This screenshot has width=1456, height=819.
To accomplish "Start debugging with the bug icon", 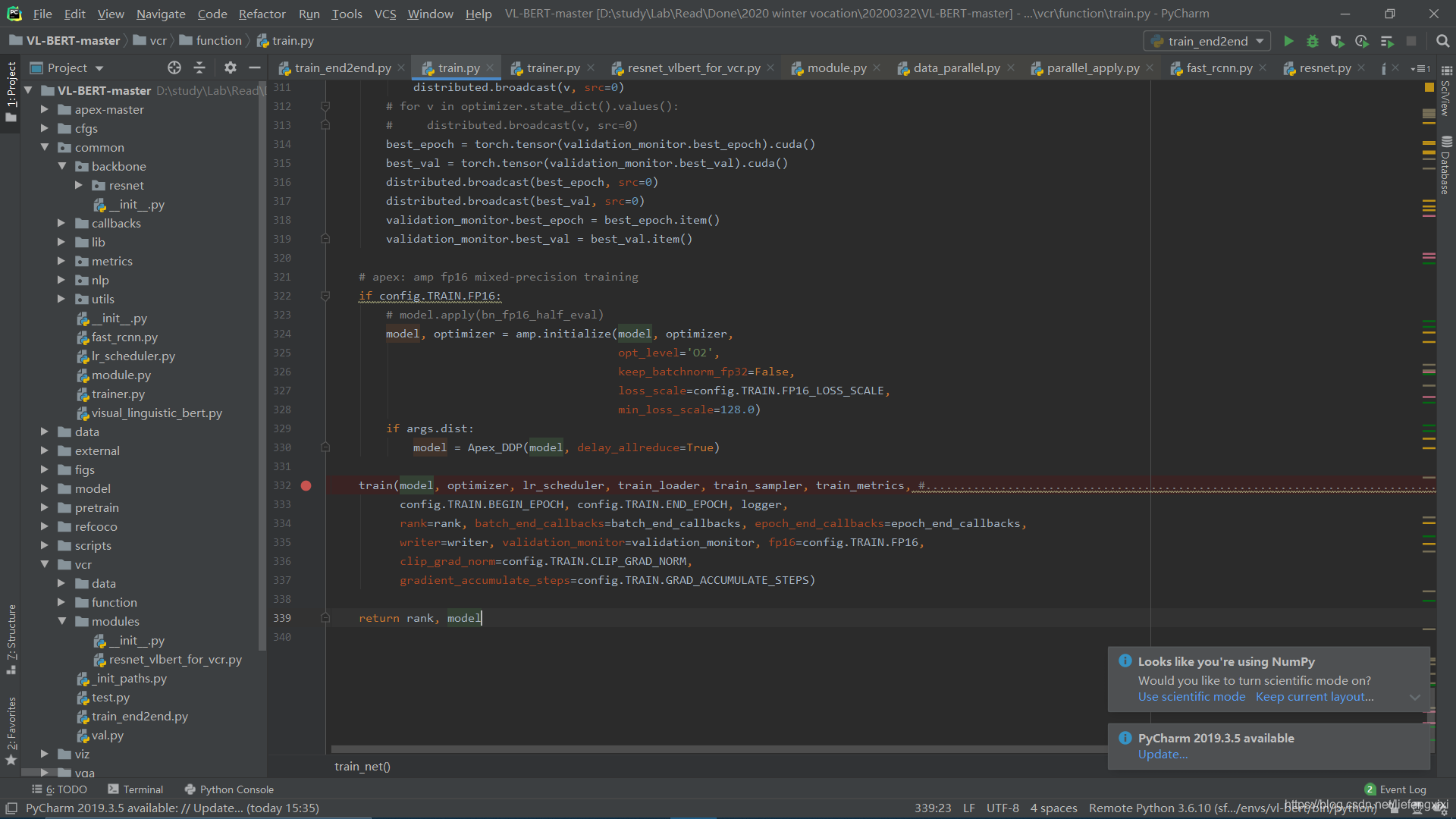I will [1313, 41].
